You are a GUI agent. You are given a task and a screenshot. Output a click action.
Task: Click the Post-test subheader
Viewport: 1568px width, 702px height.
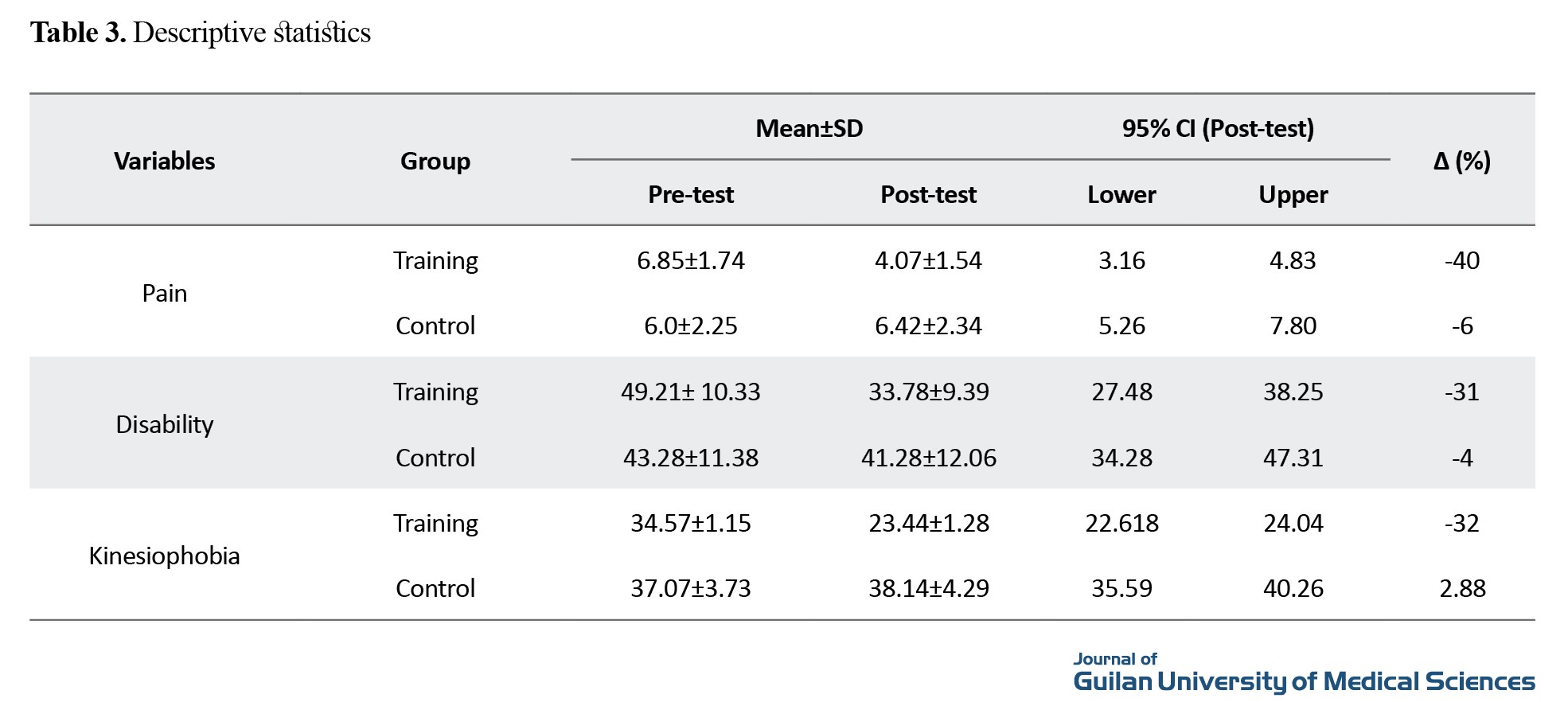(x=928, y=194)
